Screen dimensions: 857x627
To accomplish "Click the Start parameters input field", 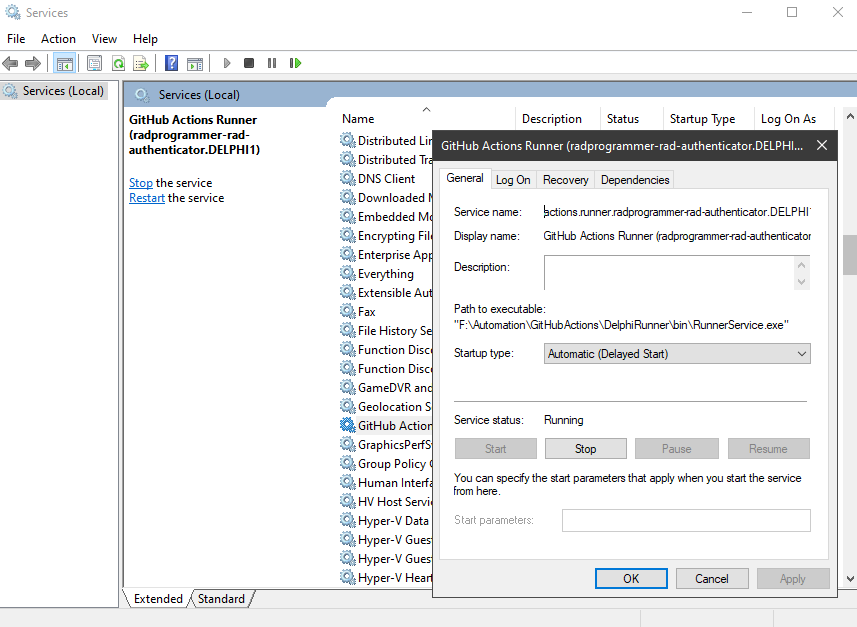I will pos(686,520).
